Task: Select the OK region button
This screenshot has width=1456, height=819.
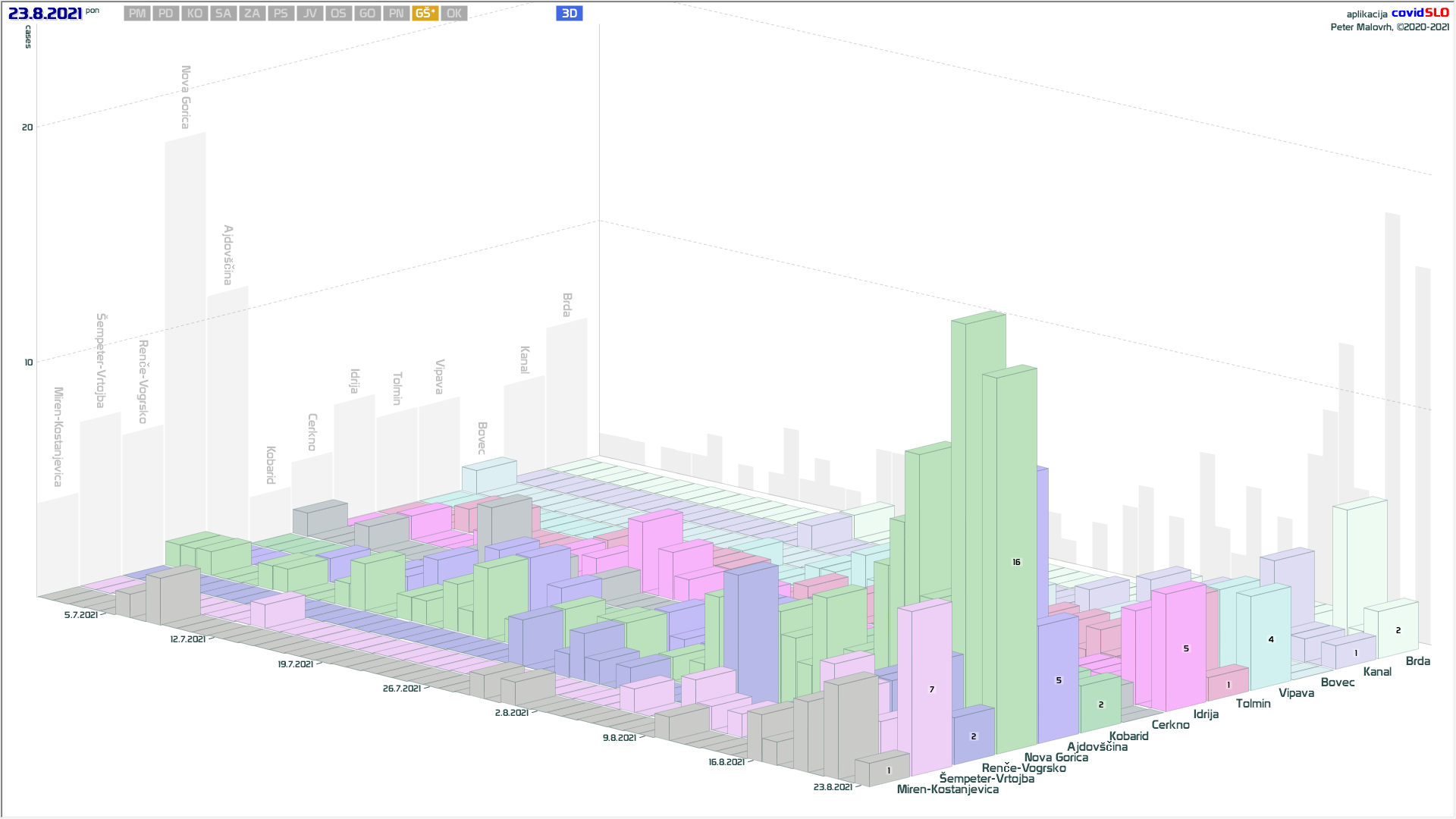Action: pyautogui.click(x=454, y=14)
